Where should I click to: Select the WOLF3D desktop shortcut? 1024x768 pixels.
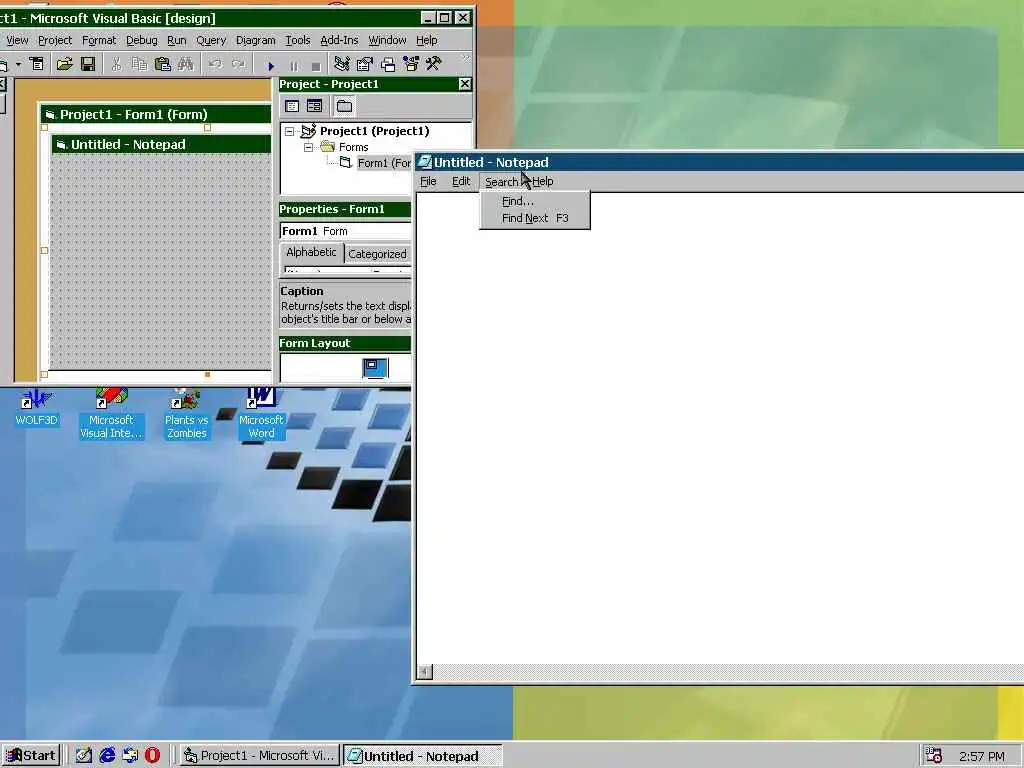(37, 408)
